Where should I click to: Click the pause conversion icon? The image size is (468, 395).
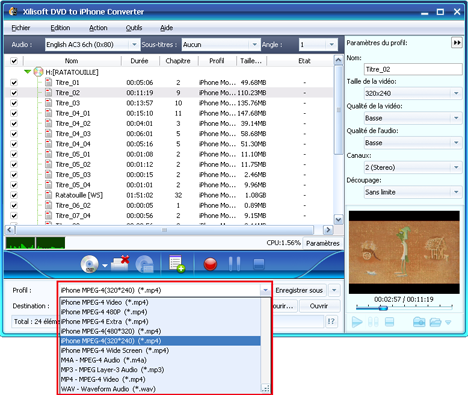[x=234, y=264]
